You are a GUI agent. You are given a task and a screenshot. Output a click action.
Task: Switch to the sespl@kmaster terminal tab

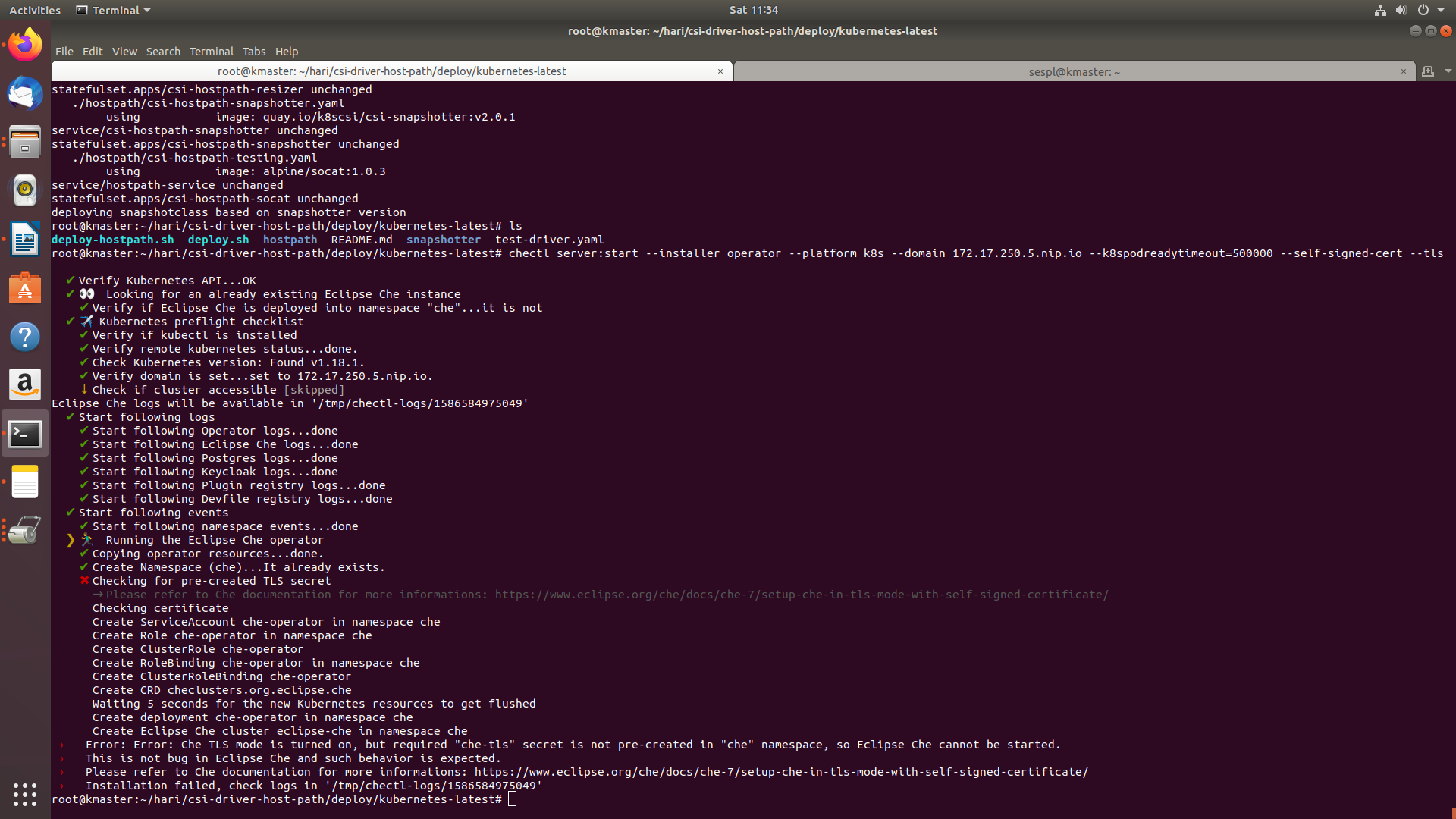(1072, 71)
